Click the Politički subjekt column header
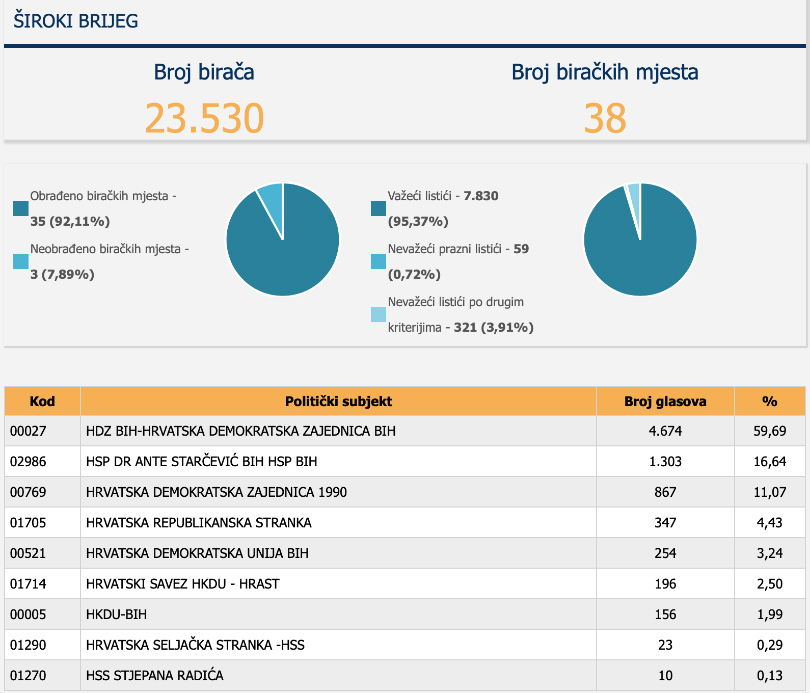The height and width of the screenshot is (693, 810). [338, 401]
